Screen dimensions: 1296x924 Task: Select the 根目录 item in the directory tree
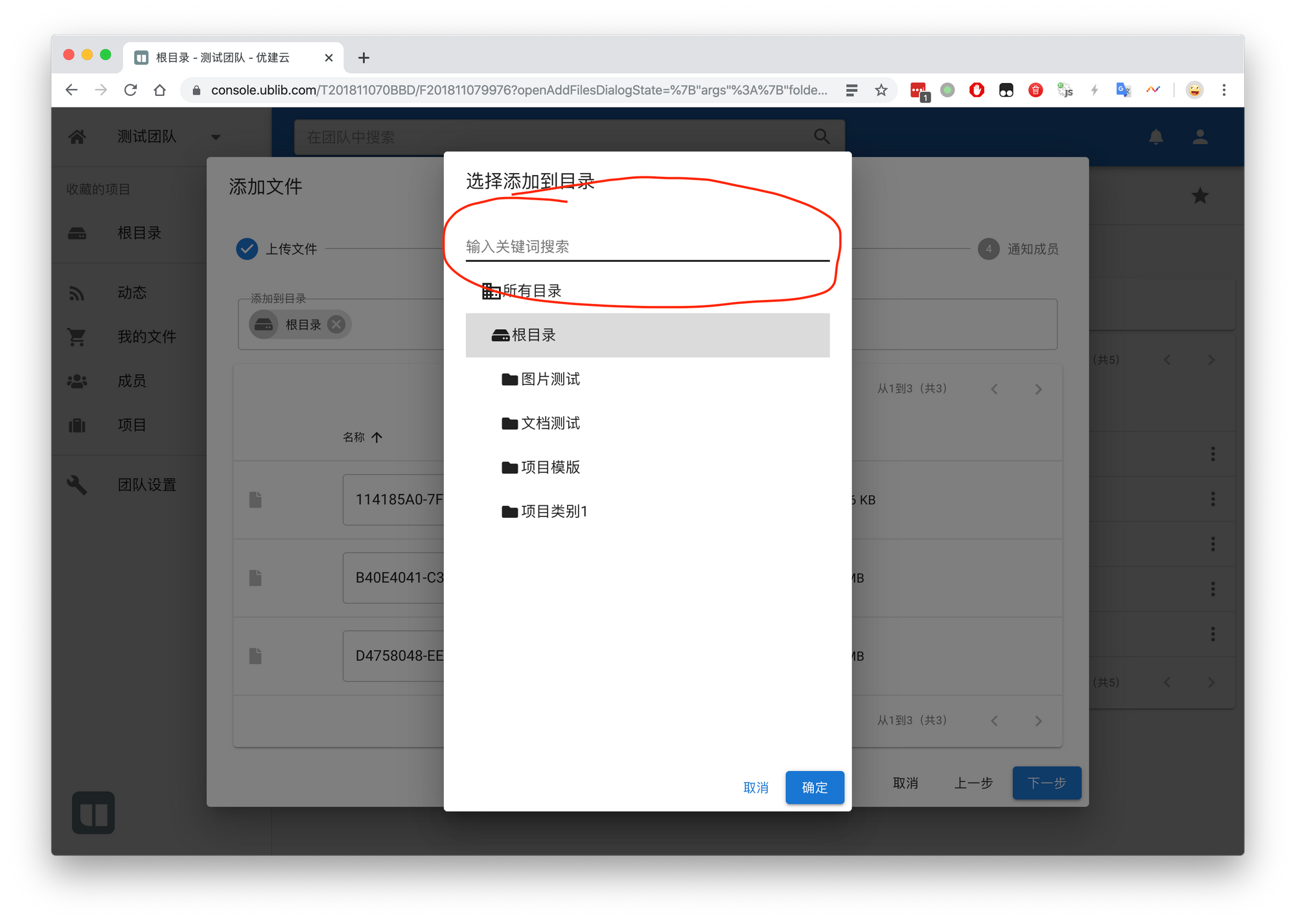(x=533, y=335)
